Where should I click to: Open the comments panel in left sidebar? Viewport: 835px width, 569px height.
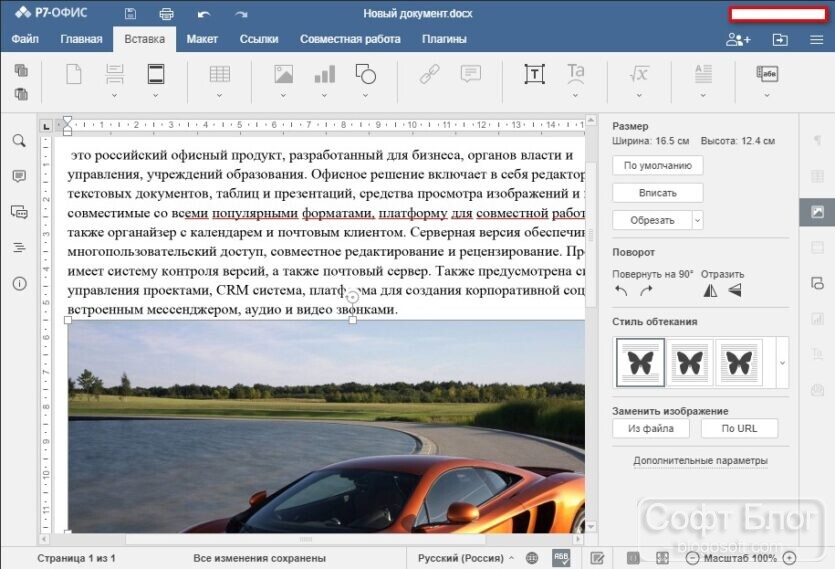click(19, 176)
